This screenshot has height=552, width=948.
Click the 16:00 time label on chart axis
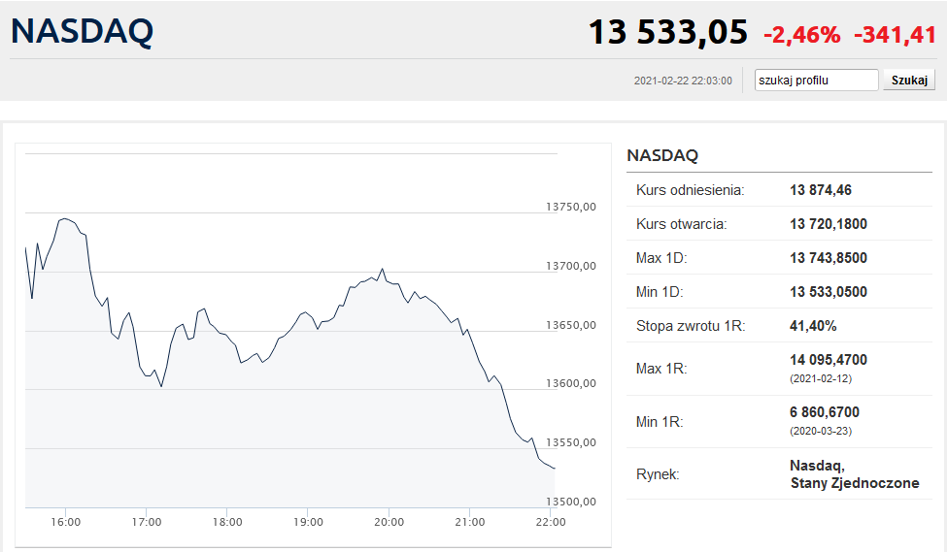click(65, 522)
